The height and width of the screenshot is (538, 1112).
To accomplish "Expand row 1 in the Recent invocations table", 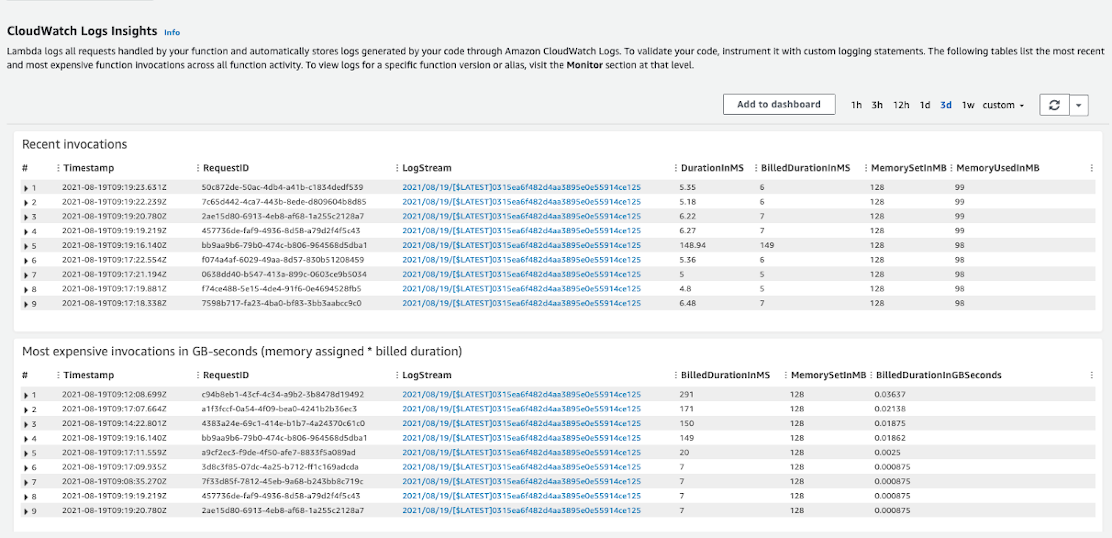I will coord(27,188).
